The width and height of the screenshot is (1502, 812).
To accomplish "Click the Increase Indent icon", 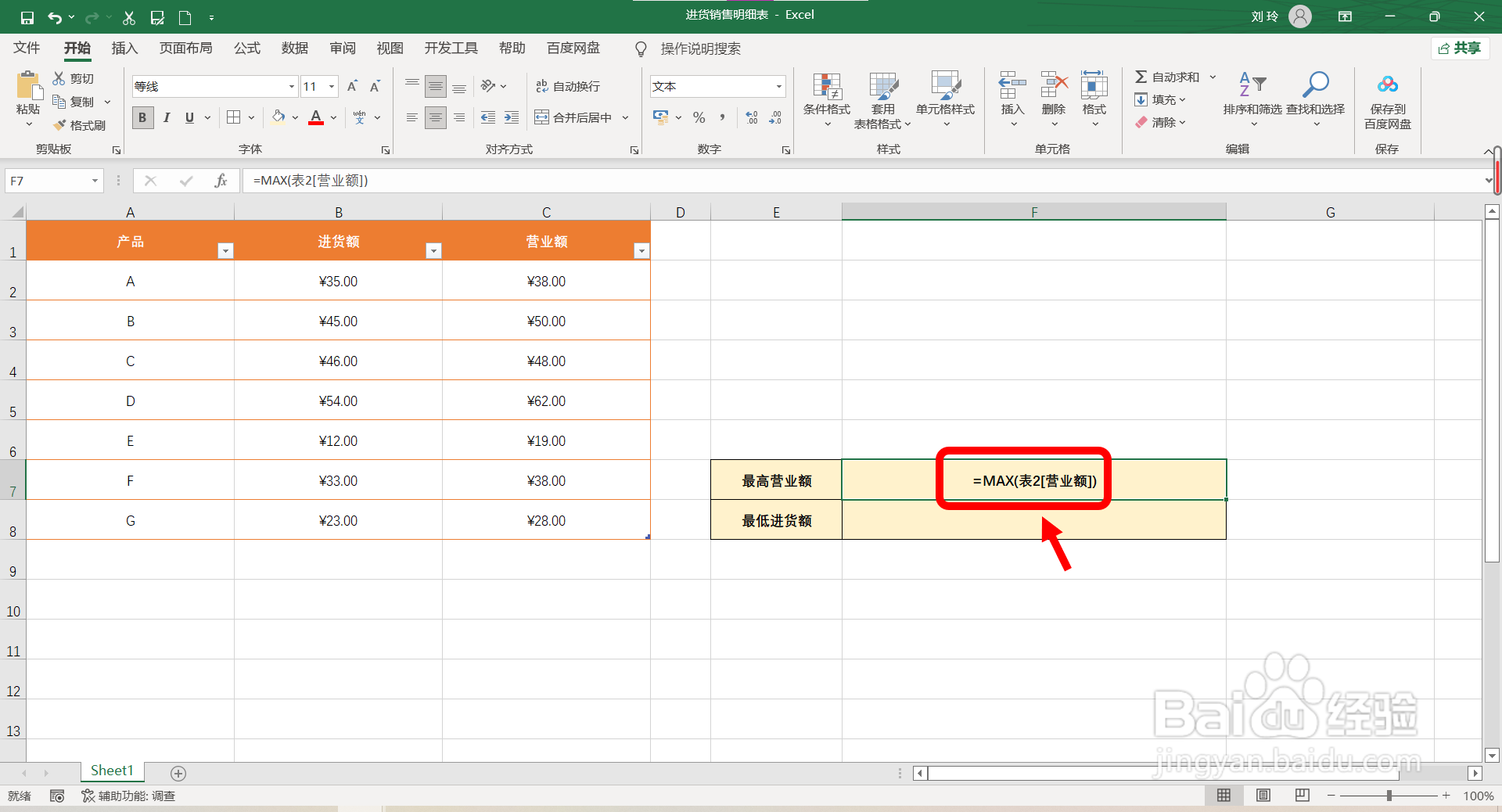I will coord(512,117).
